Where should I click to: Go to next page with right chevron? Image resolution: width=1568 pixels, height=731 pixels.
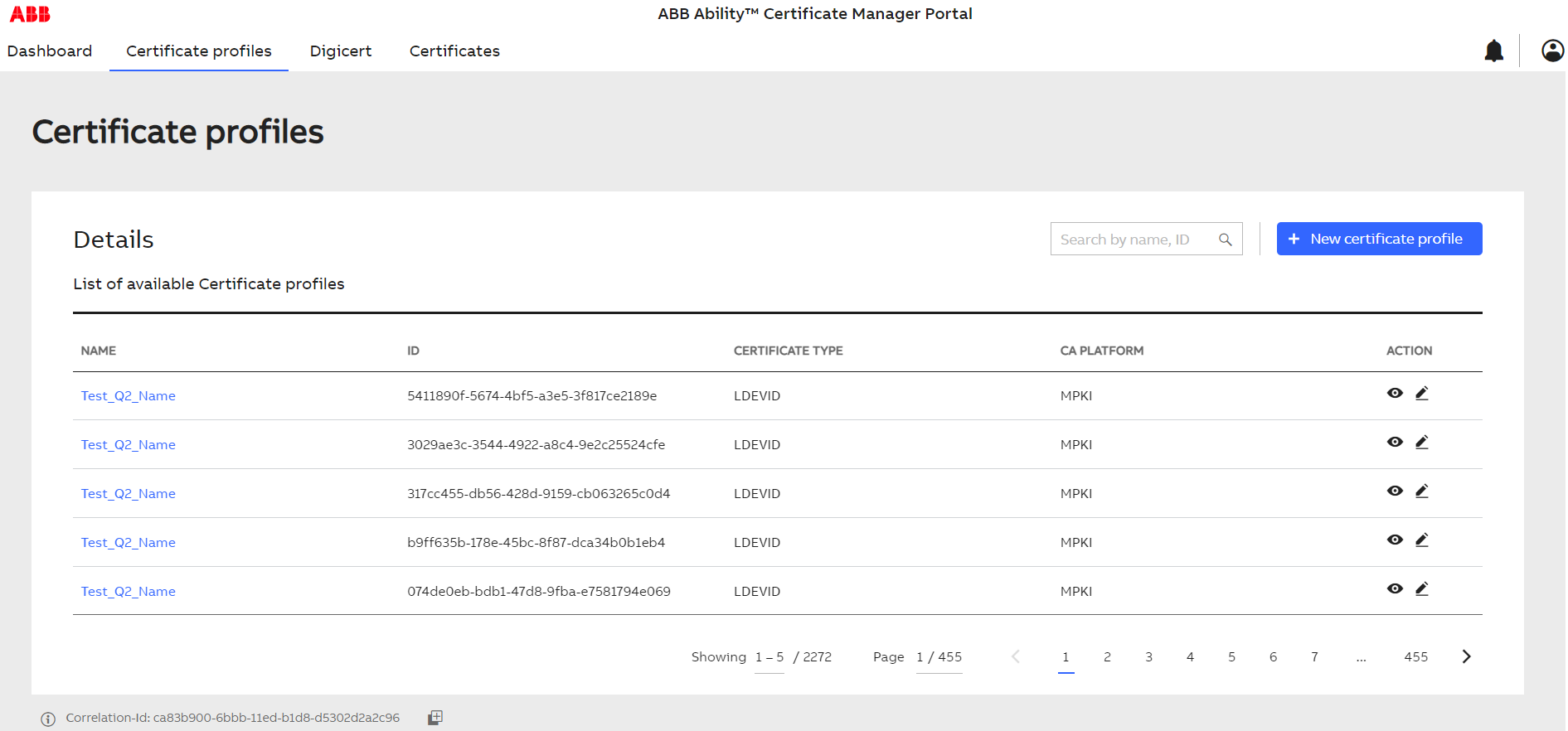[x=1466, y=656]
